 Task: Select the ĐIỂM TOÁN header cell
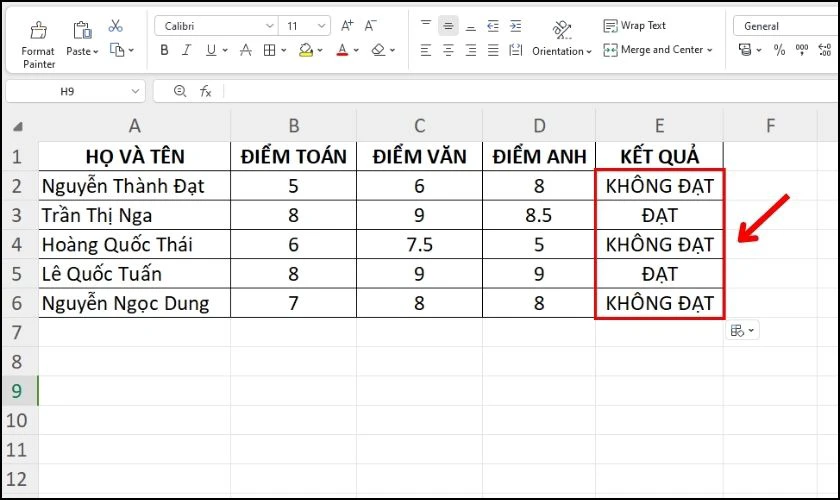coord(294,156)
